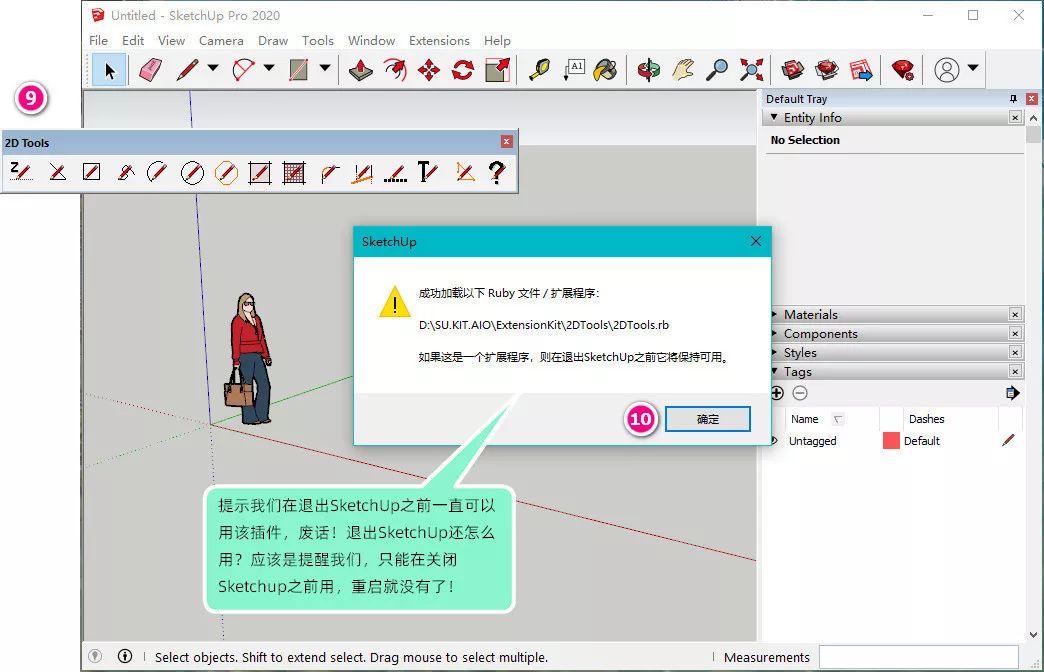Choose the Eraser tool
Screen dimensions: 1044x672
[x=150, y=70]
